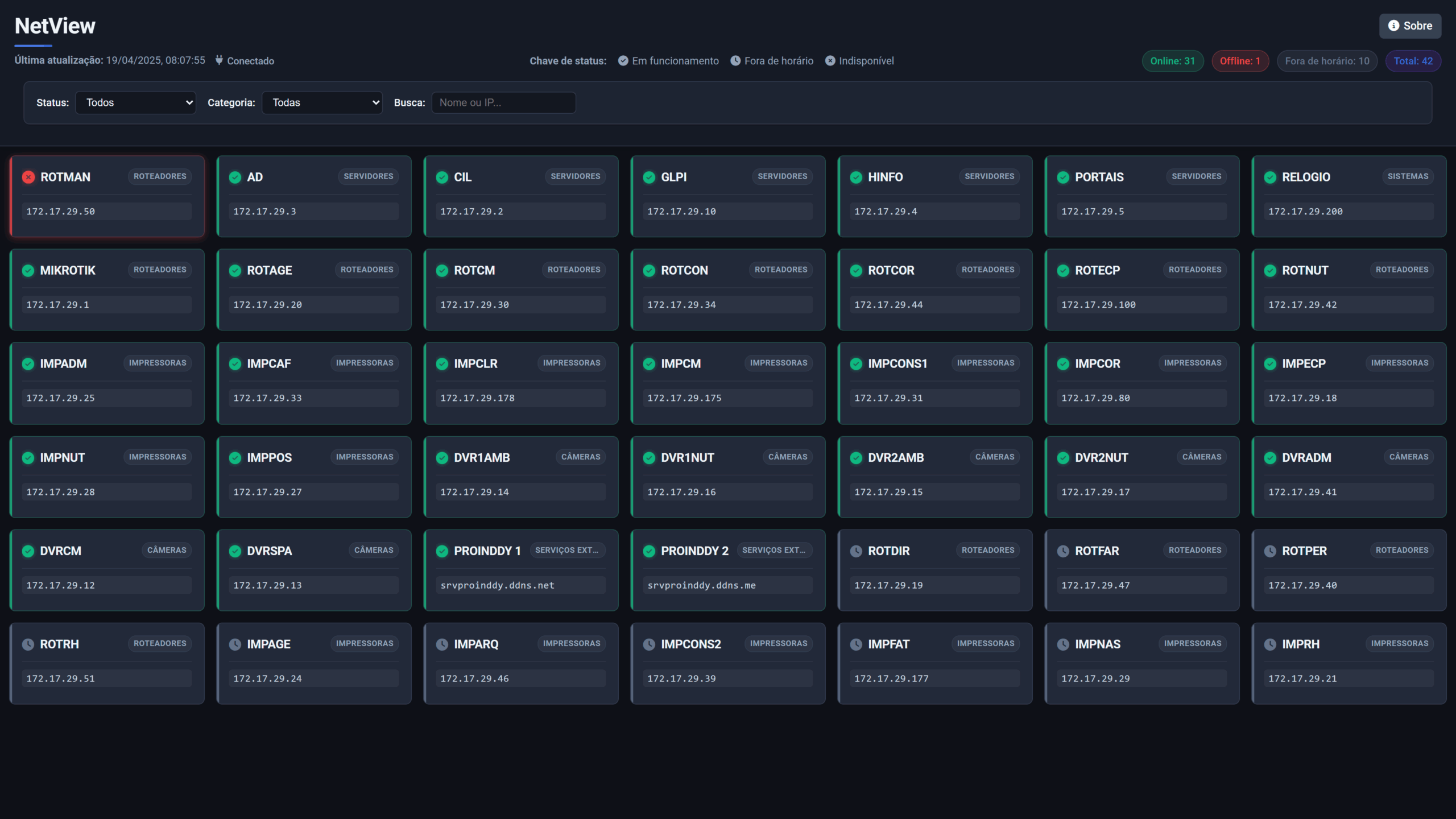
Task: Click the plug icon beside Conectado
Action: pyautogui.click(x=219, y=60)
